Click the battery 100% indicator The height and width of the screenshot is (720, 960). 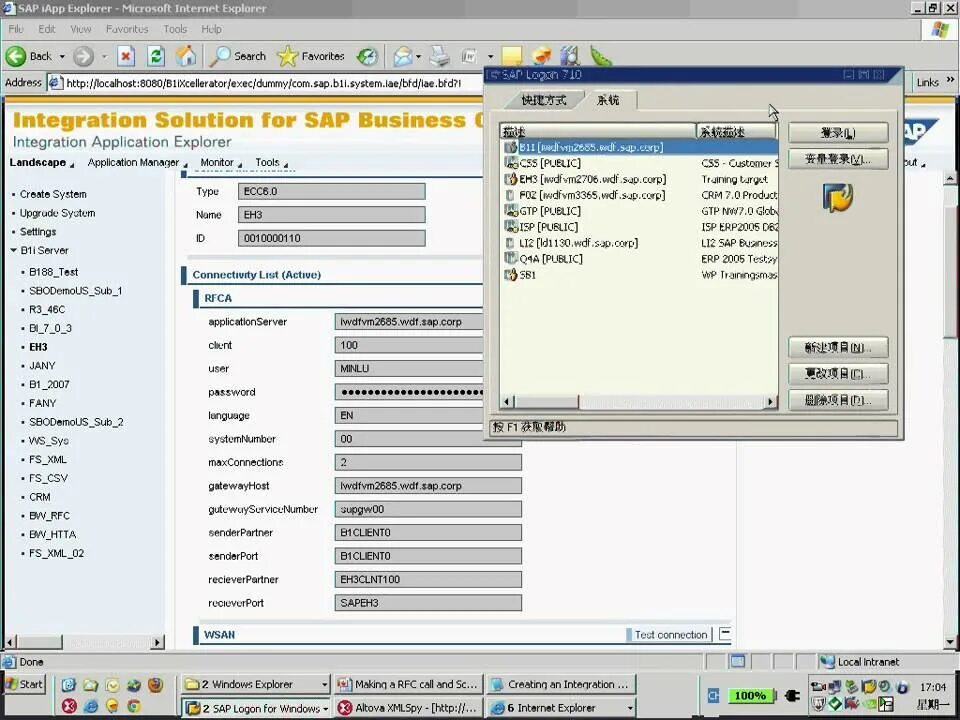click(751, 696)
